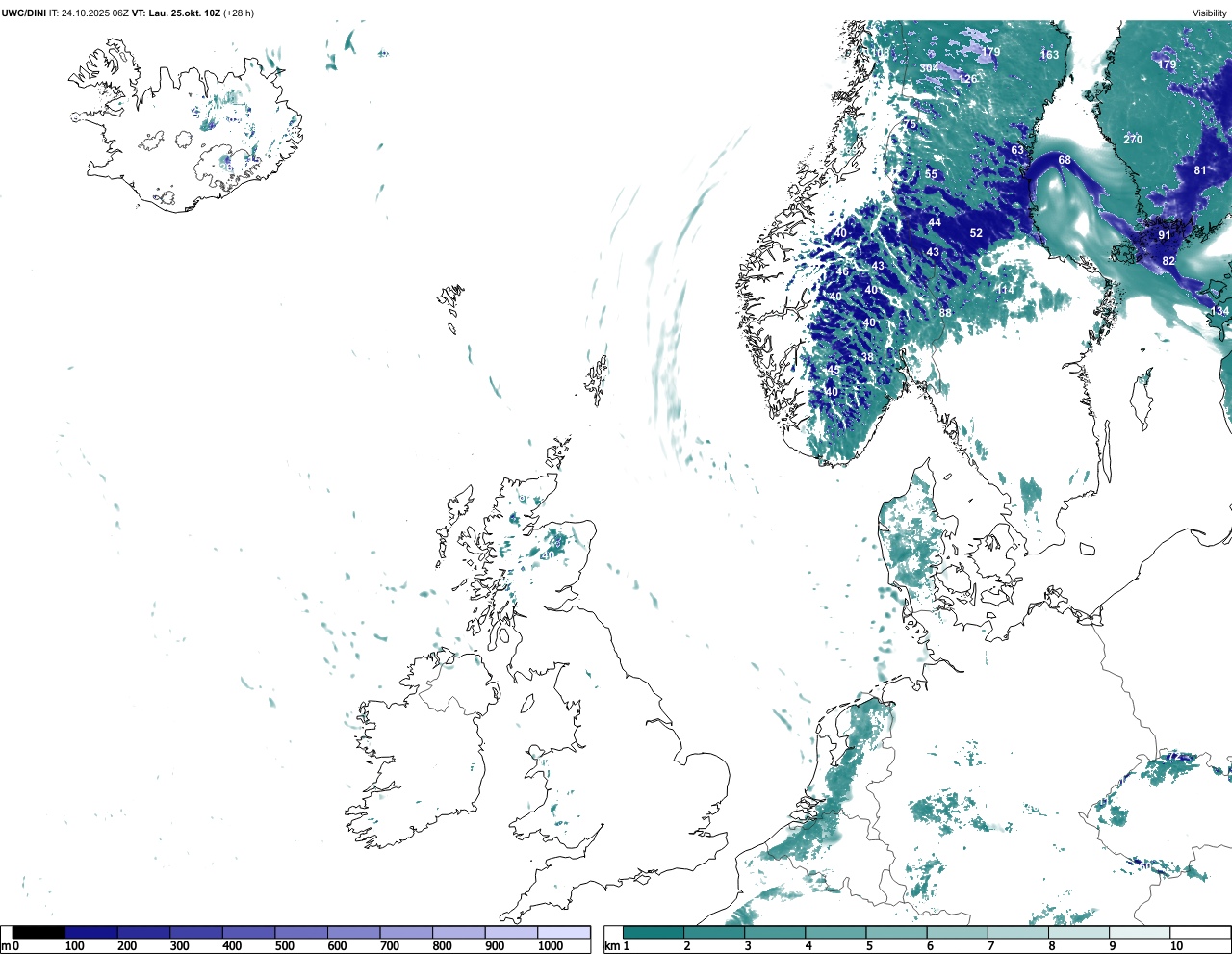This screenshot has height=954, width=1232.
Task: Click the '55' visibility value
Action: coord(931,174)
